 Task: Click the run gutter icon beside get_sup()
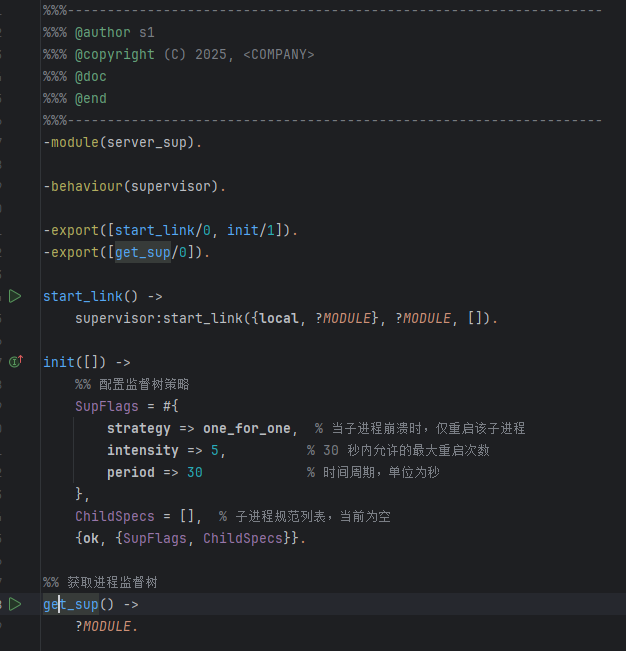(15, 604)
